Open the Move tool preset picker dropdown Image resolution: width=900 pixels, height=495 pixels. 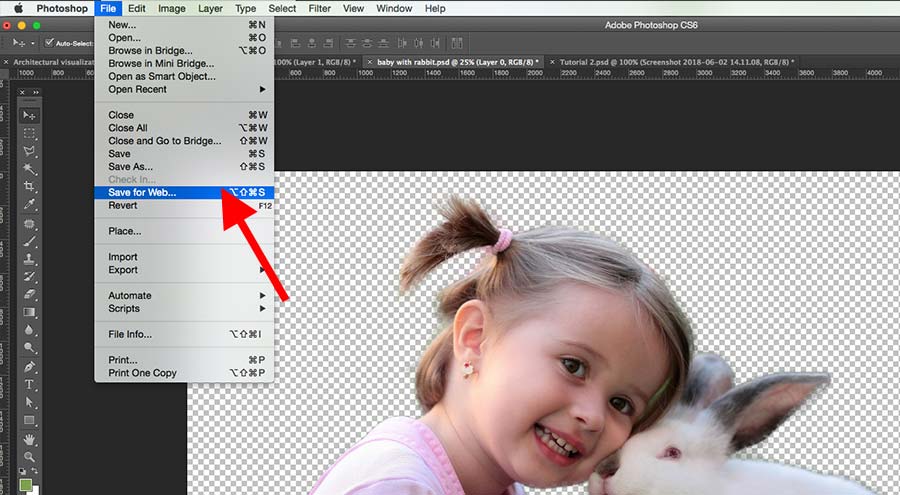pos(33,43)
